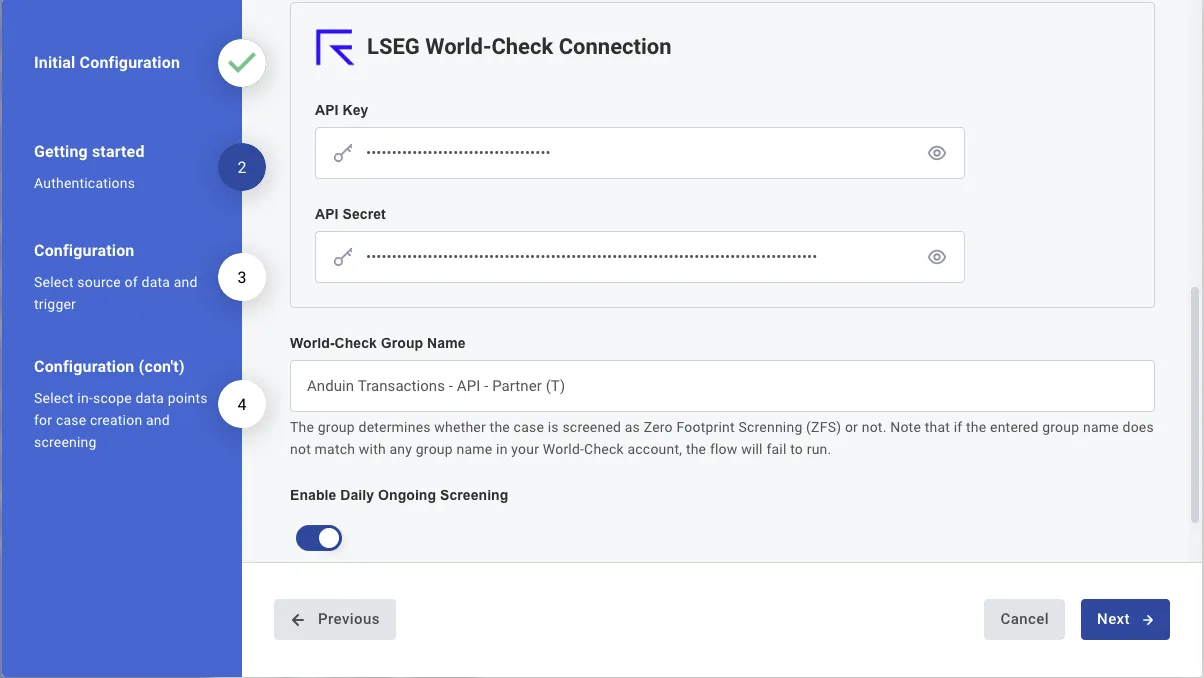Open the Getting started step
The image size is (1204, 678).
(x=89, y=152)
